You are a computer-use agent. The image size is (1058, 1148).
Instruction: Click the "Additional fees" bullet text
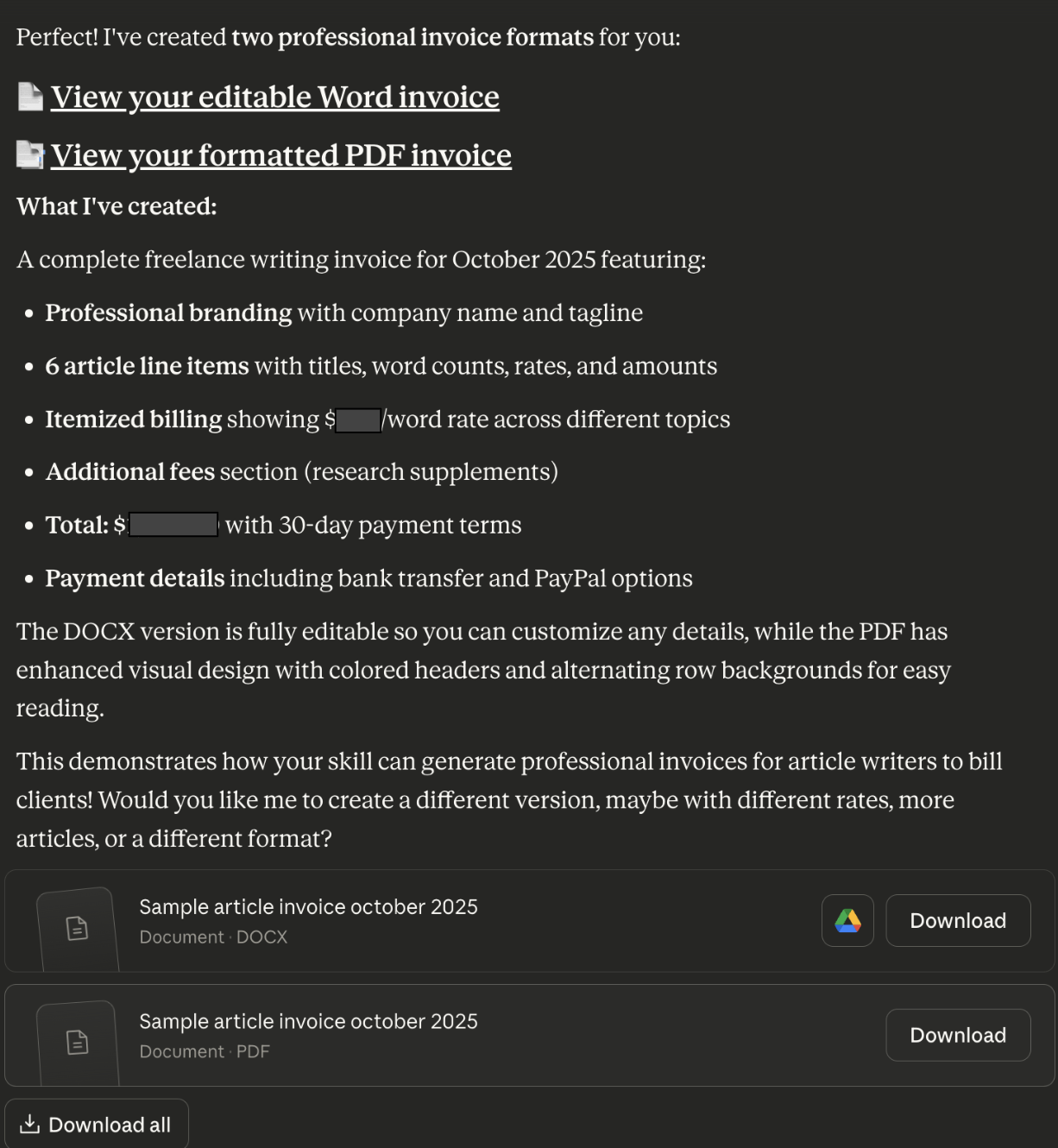(x=130, y=472)
